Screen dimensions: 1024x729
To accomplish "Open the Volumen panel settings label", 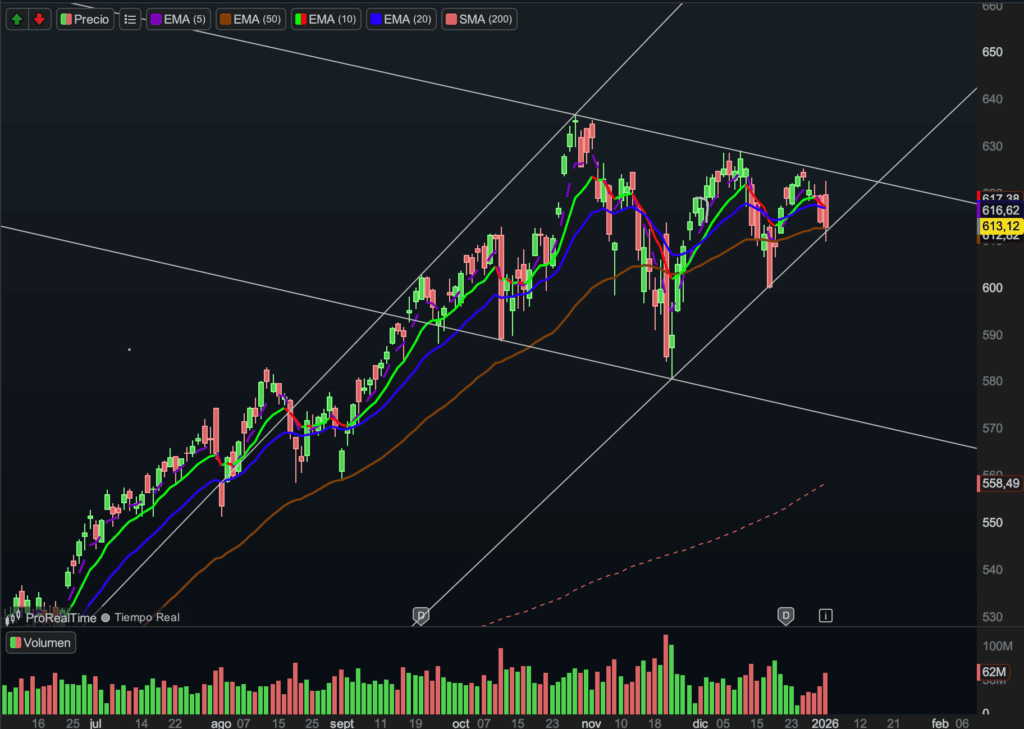I will [41, 643].
